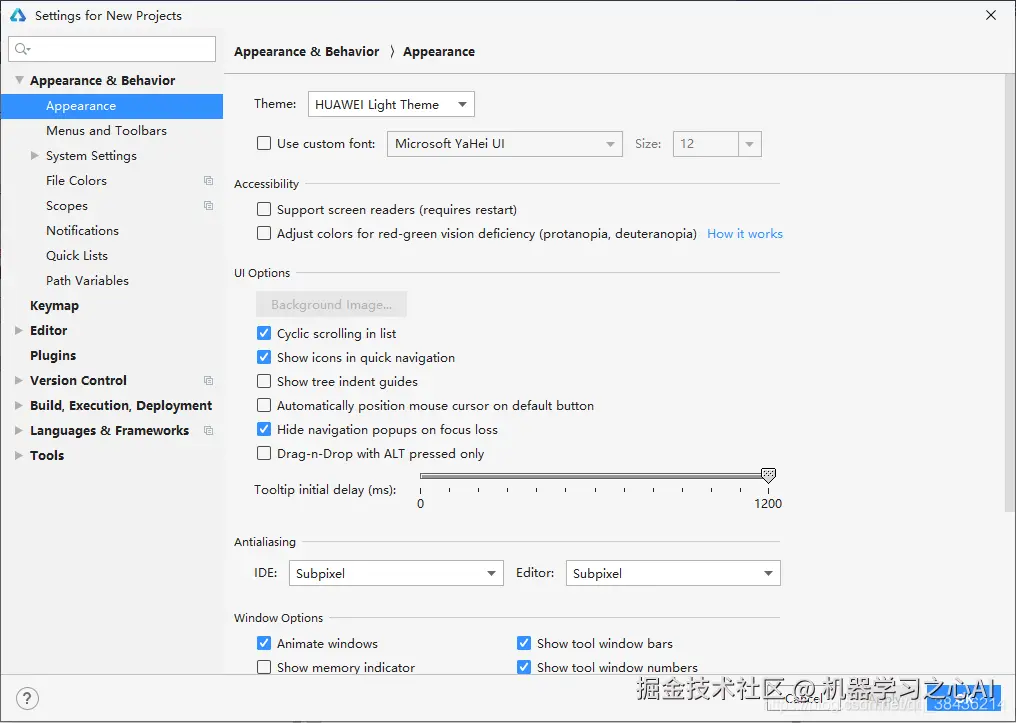Select Appearance in the settings tree
1016x723 pixels.
pos(111,106)
